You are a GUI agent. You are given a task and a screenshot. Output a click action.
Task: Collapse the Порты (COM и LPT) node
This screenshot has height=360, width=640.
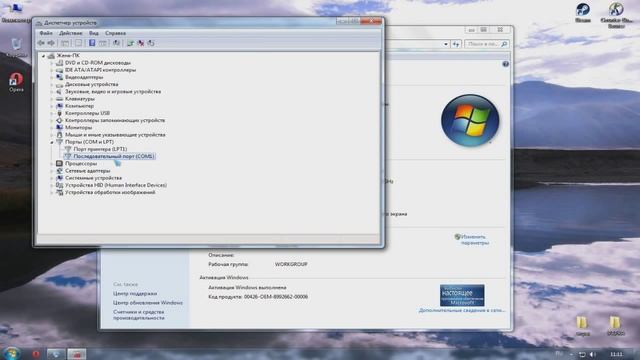[52, 142]
